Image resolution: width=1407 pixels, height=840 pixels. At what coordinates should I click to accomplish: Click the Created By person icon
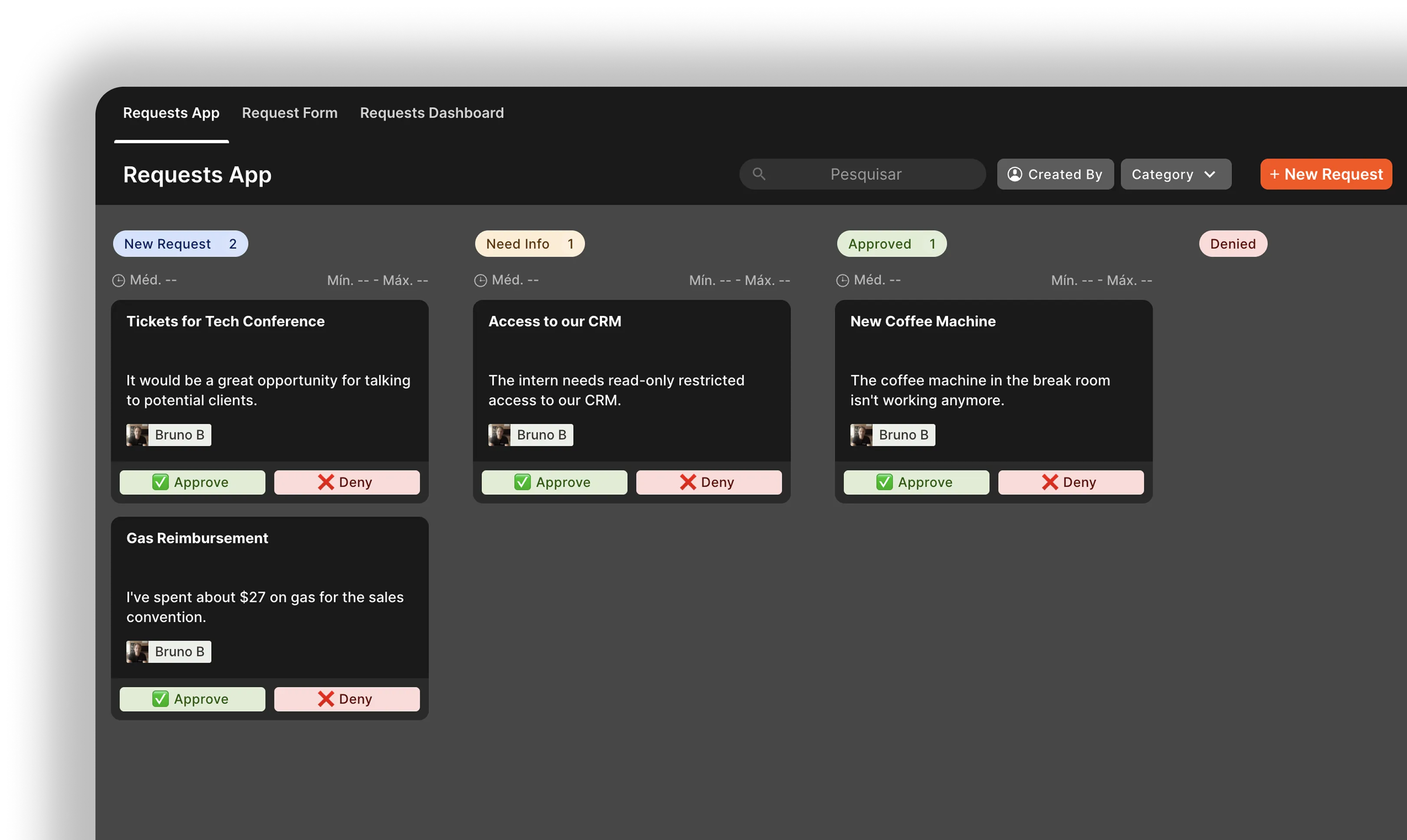pyautogui.click(x=1015, y=174)
